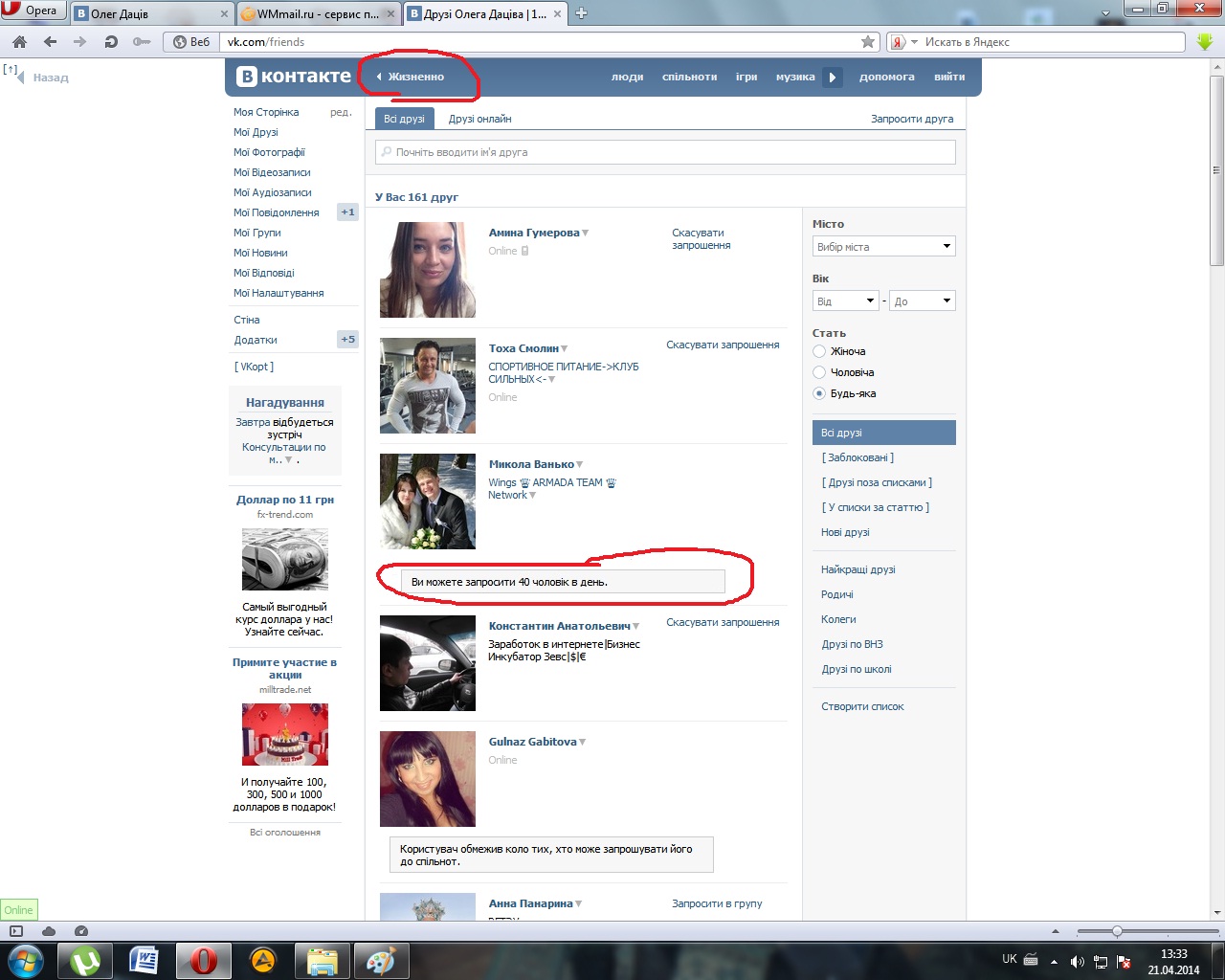
Task: Click the VKontakte logo
Action: (294, 77)
